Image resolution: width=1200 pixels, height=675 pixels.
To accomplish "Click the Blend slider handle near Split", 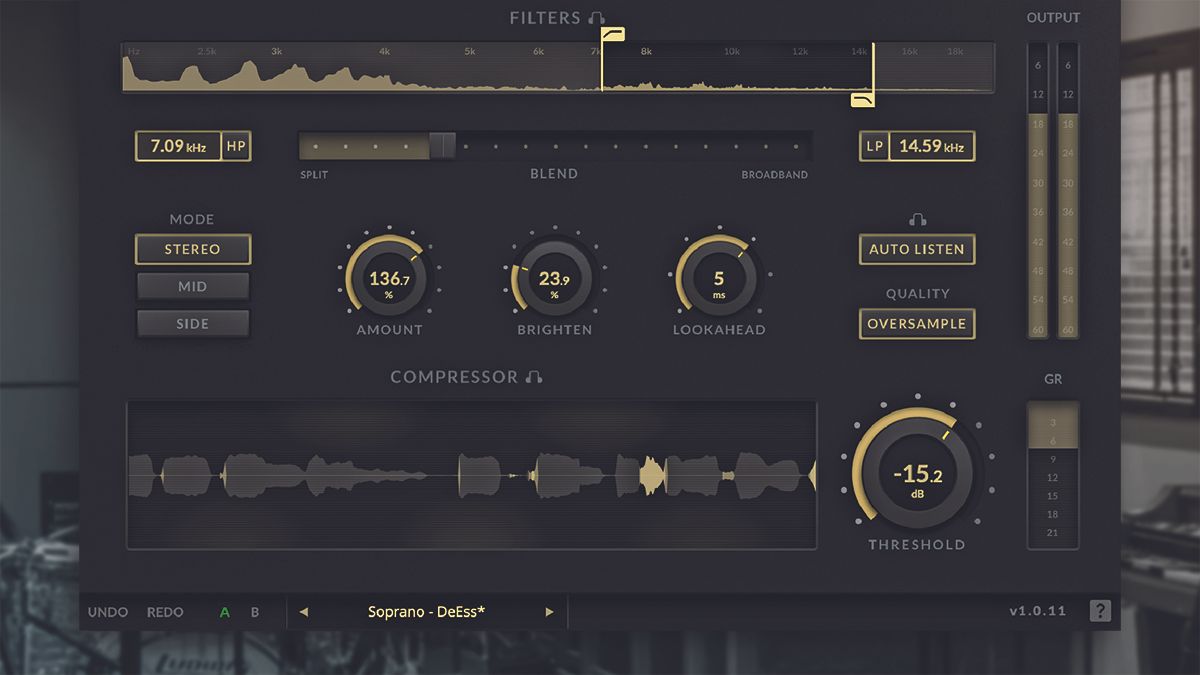I will click(443, 145).
